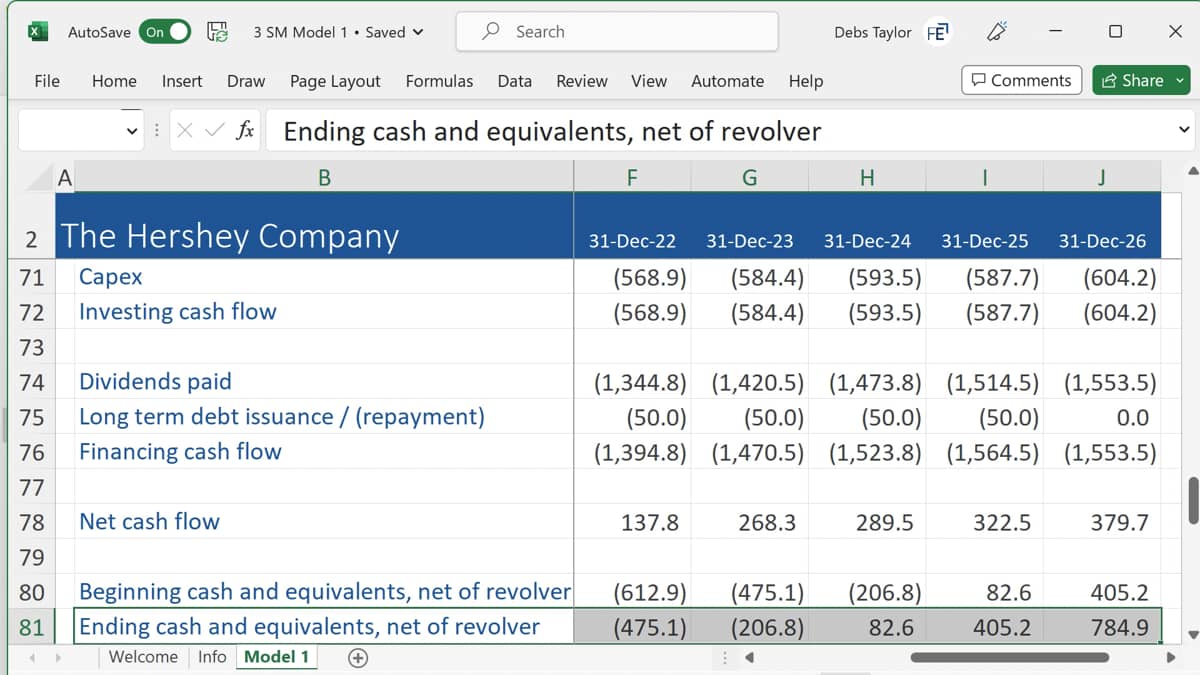
Task: Click the horizontal scrollbar thumb
Action: (x=1010, y=657)
